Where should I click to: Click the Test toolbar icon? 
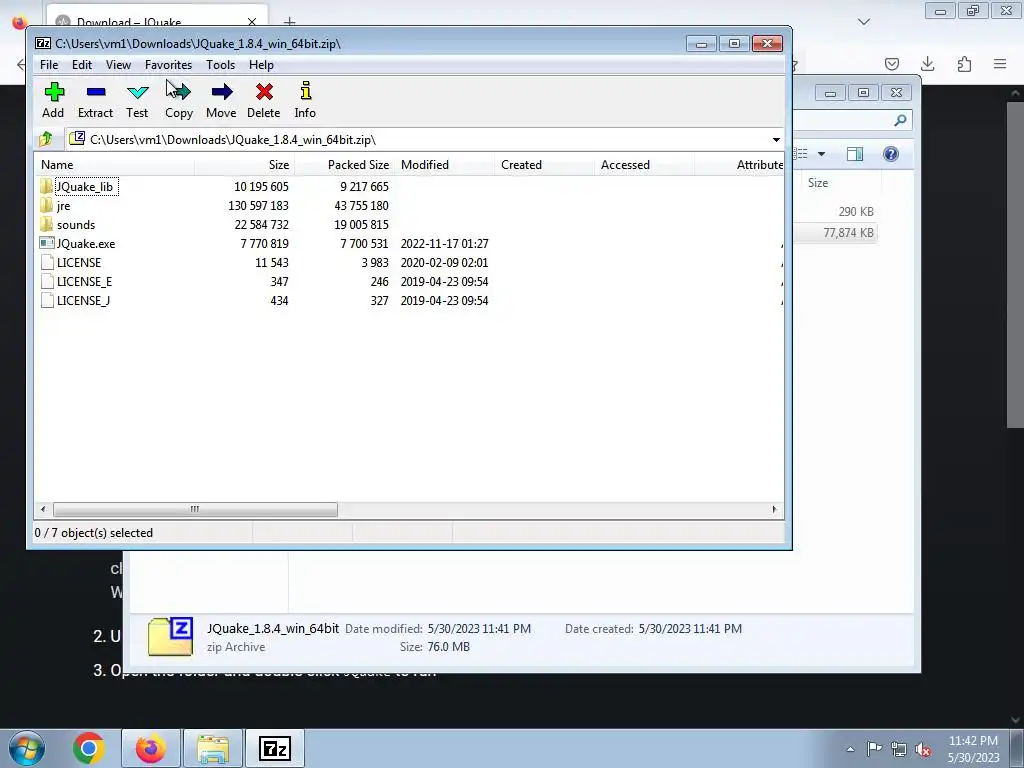[138, 92]
